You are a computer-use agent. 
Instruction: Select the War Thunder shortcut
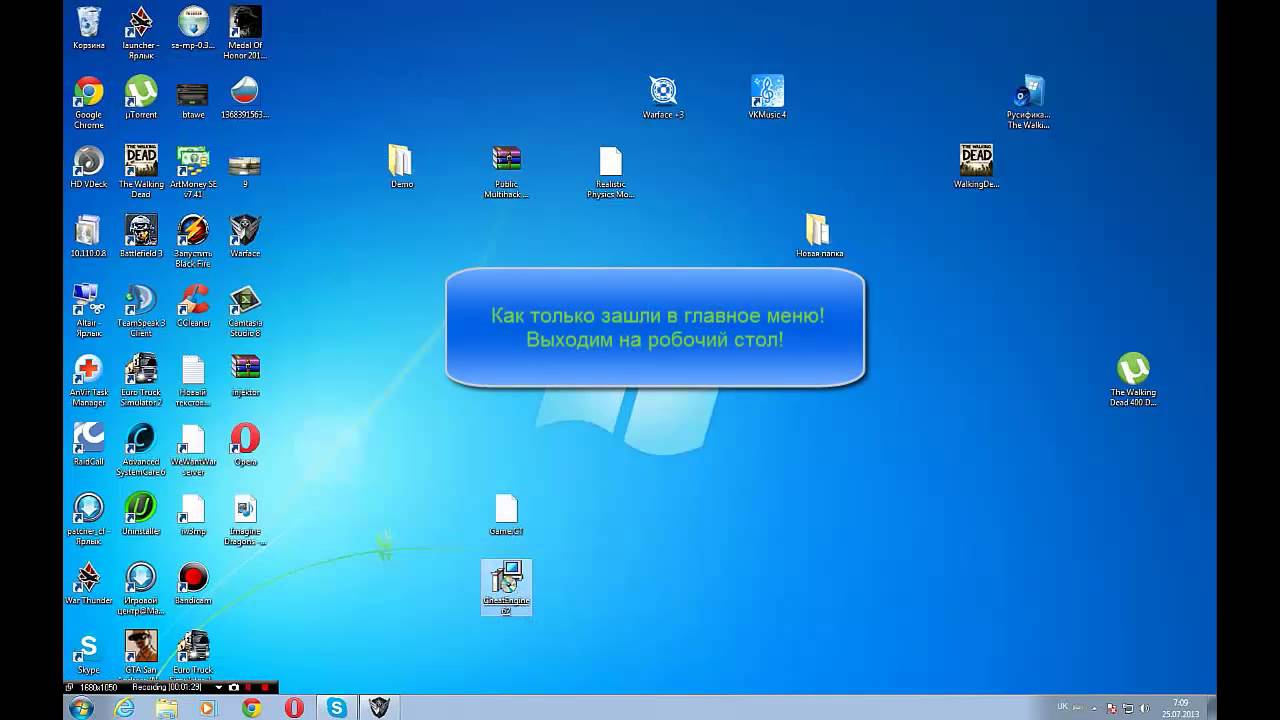[88, 583]
